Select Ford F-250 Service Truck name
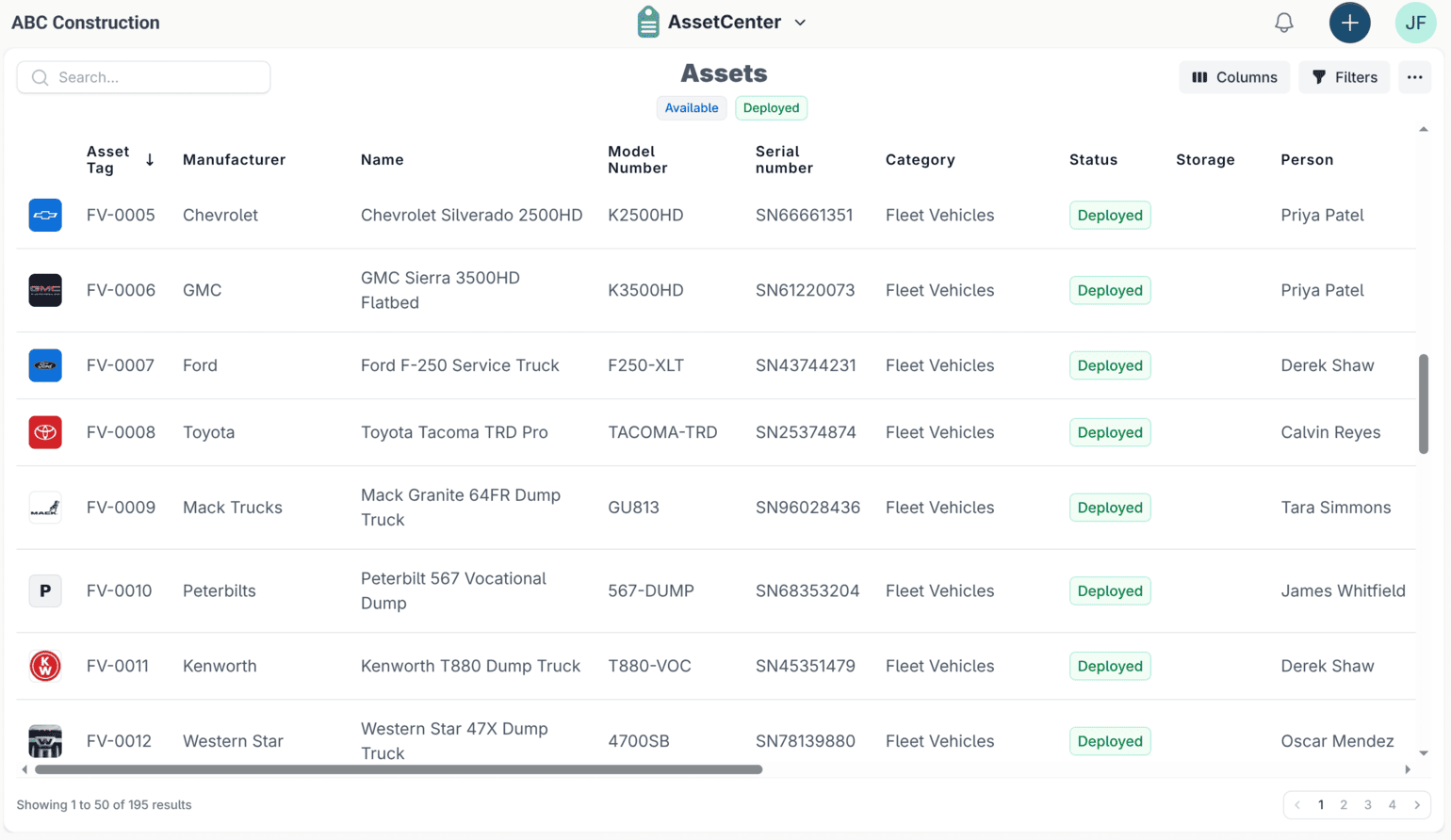 coord(460,365)
